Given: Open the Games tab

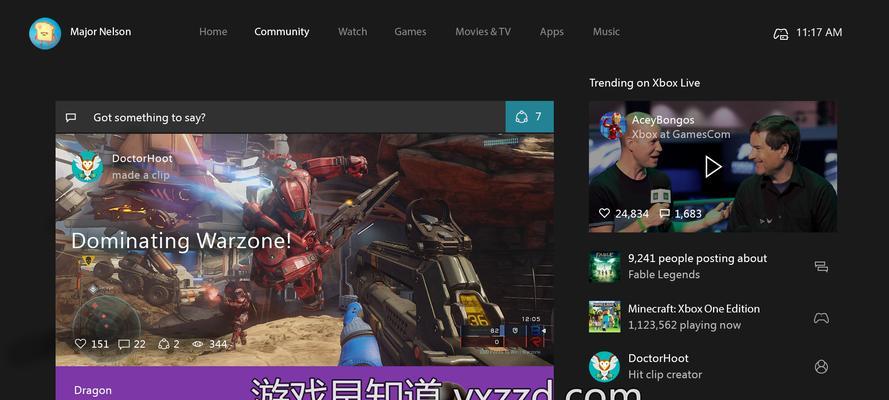Looking at the screenshot, I should (x=410, y=32).
